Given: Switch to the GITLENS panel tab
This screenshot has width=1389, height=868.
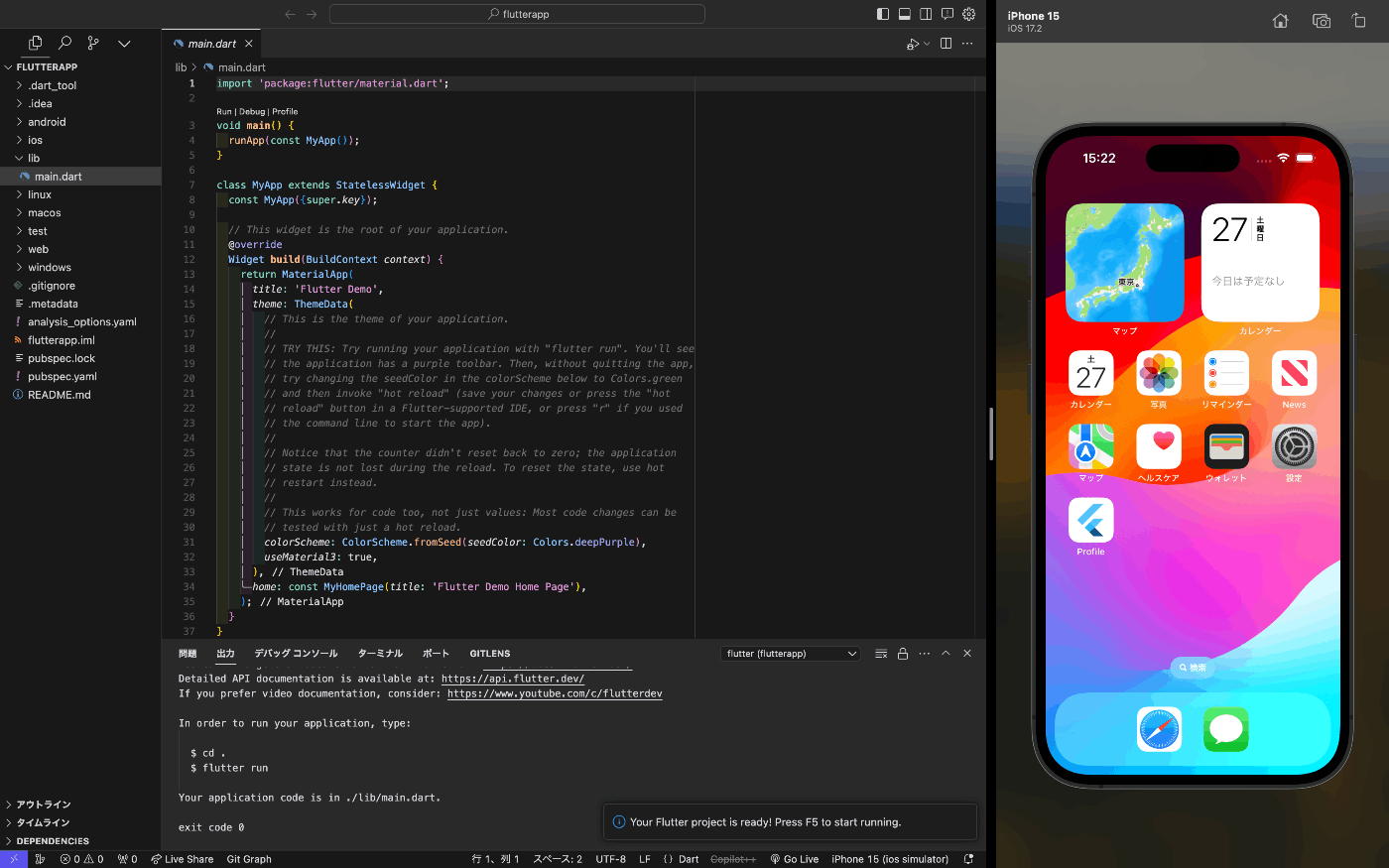Looking at the screenshot, I should pyautogui.click(x=490, y=654).
